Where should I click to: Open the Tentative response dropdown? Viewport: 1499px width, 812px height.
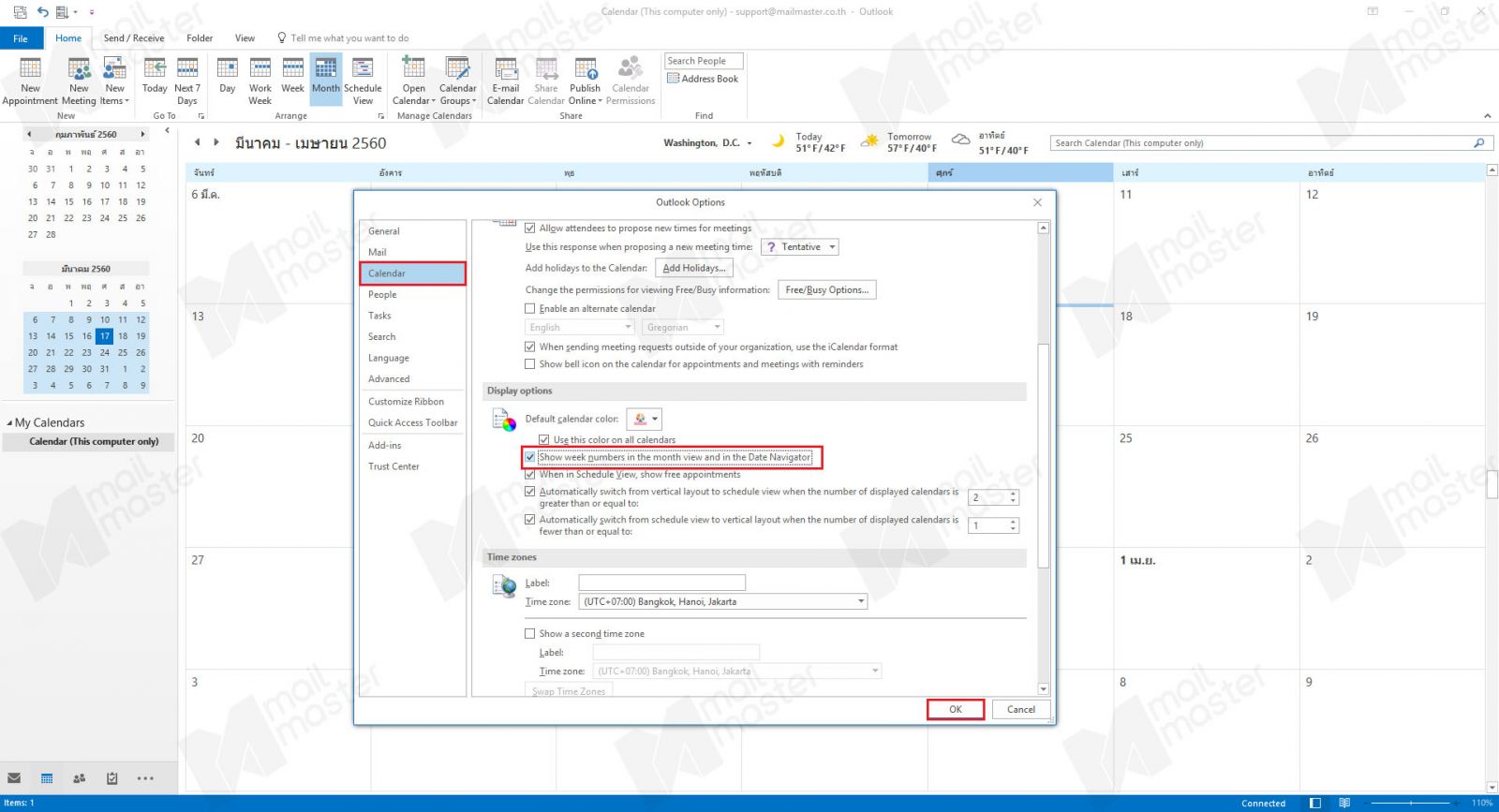(799, 247)
